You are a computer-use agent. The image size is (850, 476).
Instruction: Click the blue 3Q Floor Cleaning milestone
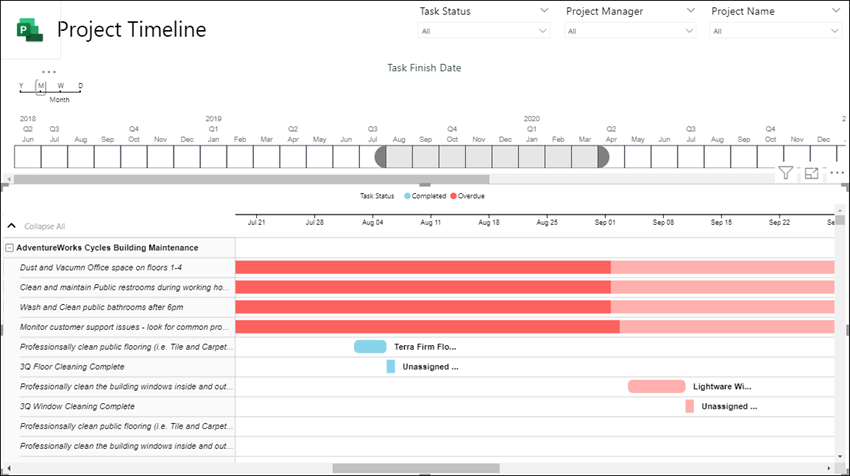click(x=390, y=366)
